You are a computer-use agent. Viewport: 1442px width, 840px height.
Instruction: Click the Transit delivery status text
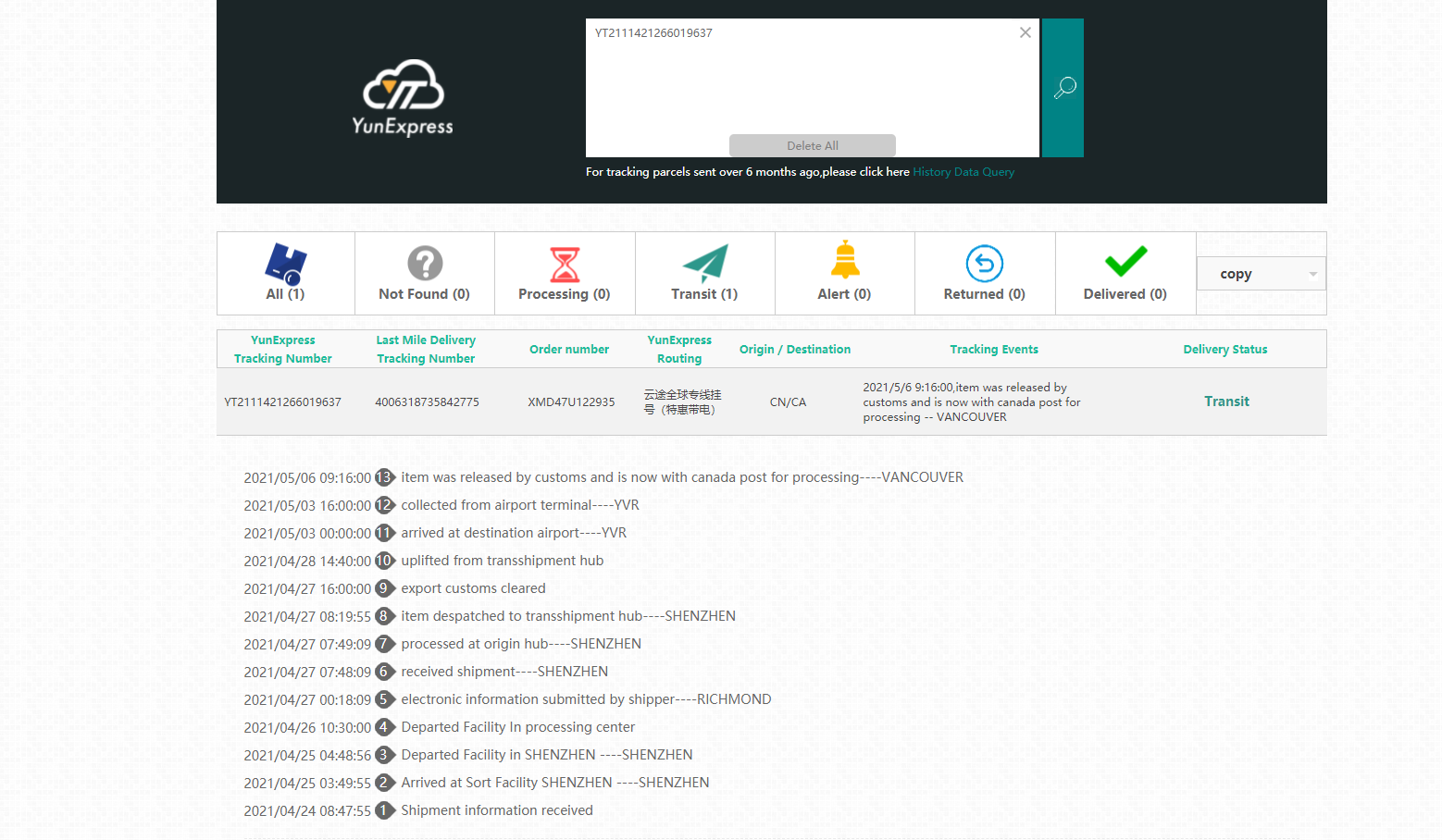pyautogui.click(x=1226, y=401)
